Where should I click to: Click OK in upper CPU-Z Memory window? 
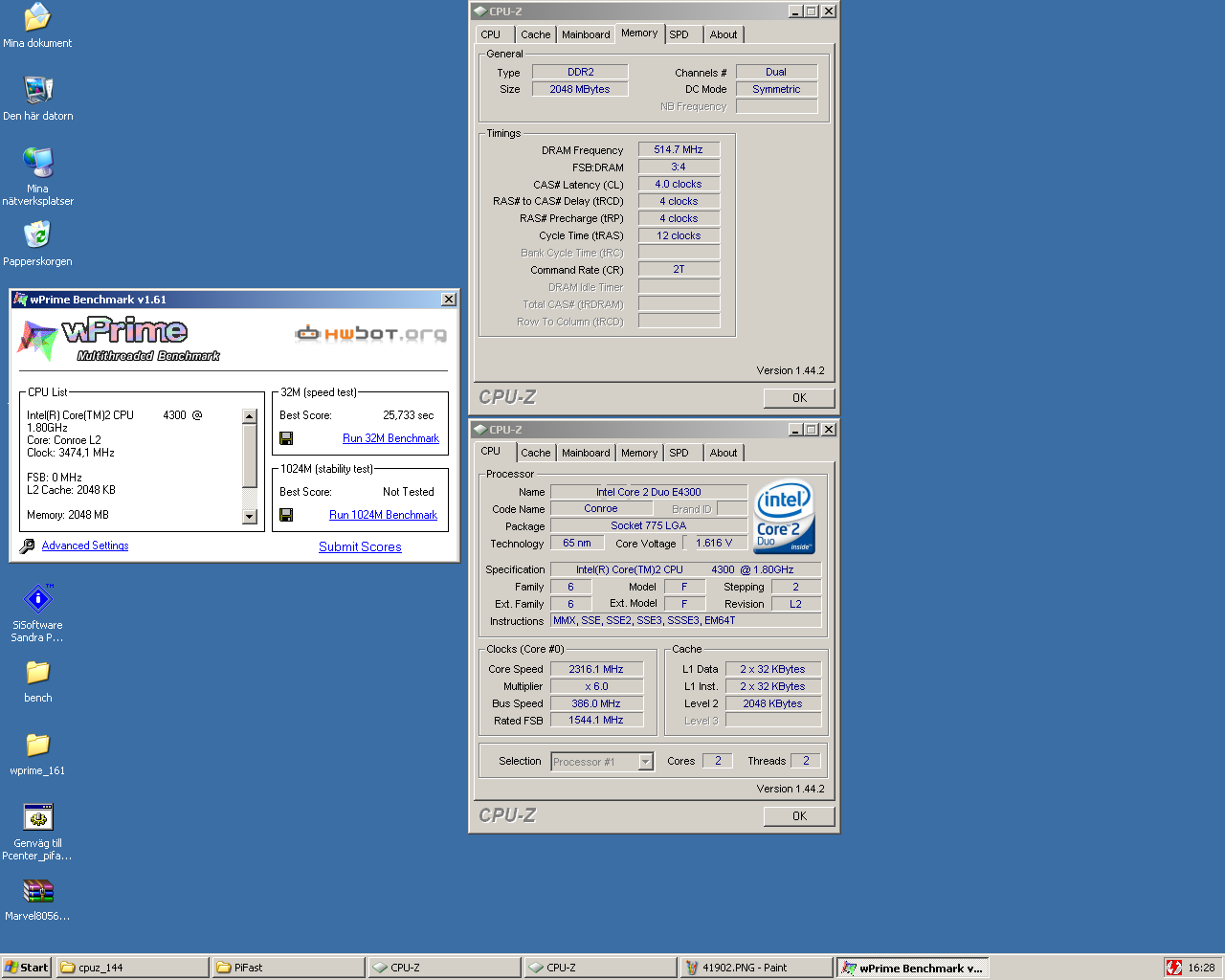799,398
